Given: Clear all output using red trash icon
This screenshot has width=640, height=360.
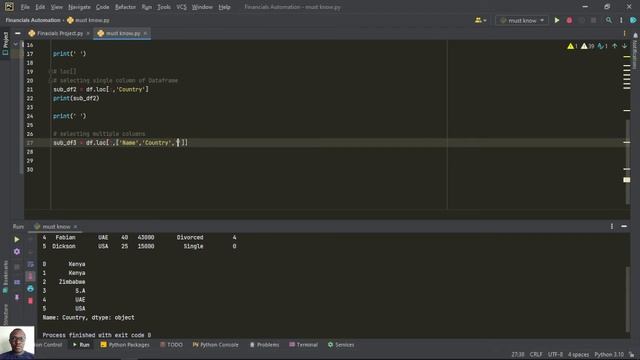Looking at the screenshot, I should pos(31,301).
